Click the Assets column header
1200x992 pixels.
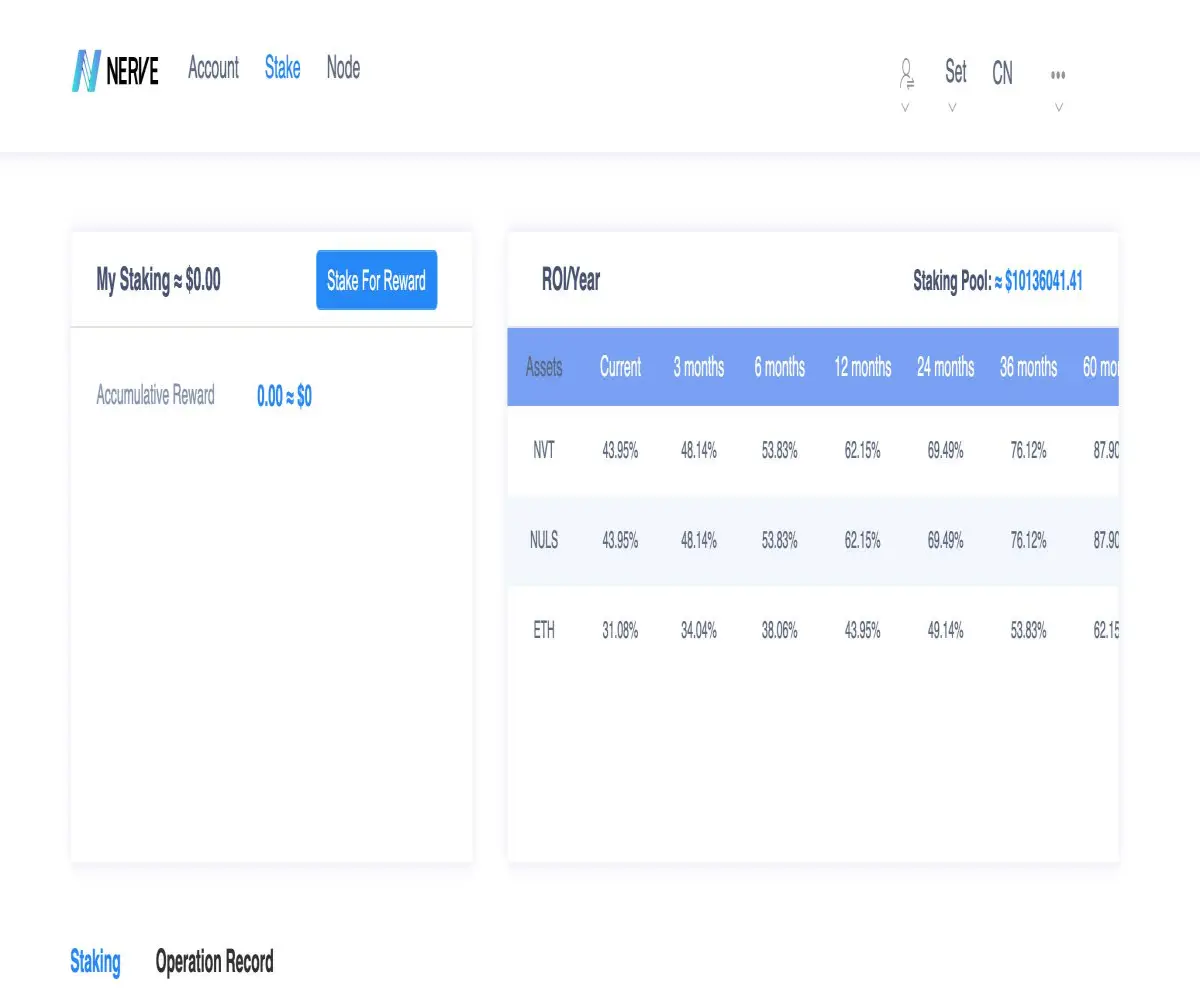pos(544,367)
